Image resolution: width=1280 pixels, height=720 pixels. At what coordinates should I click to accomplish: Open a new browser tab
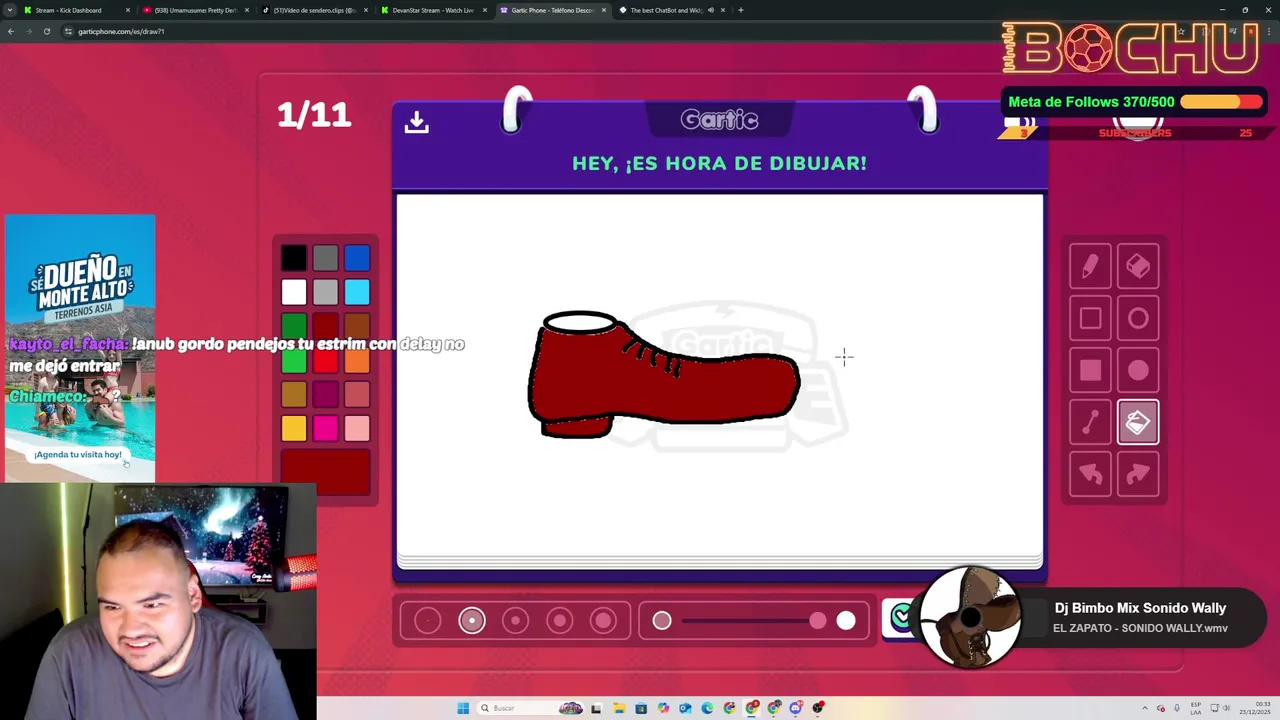click(740, 10)
